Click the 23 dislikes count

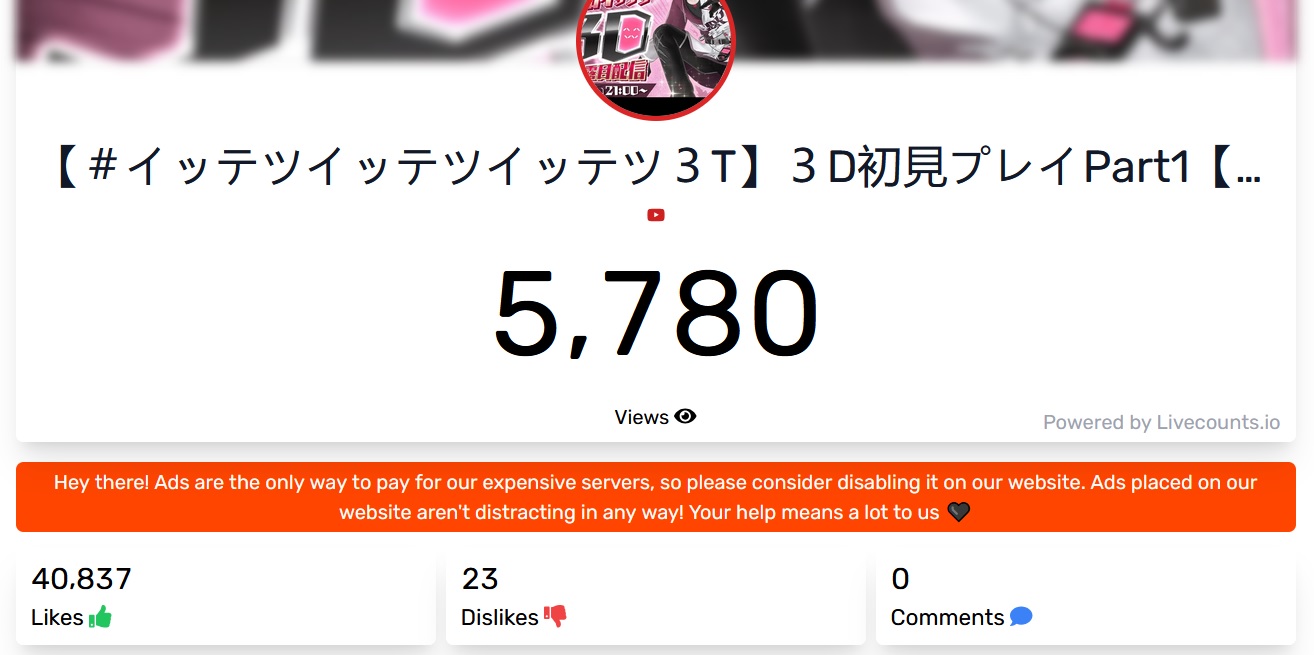point(480,579)
